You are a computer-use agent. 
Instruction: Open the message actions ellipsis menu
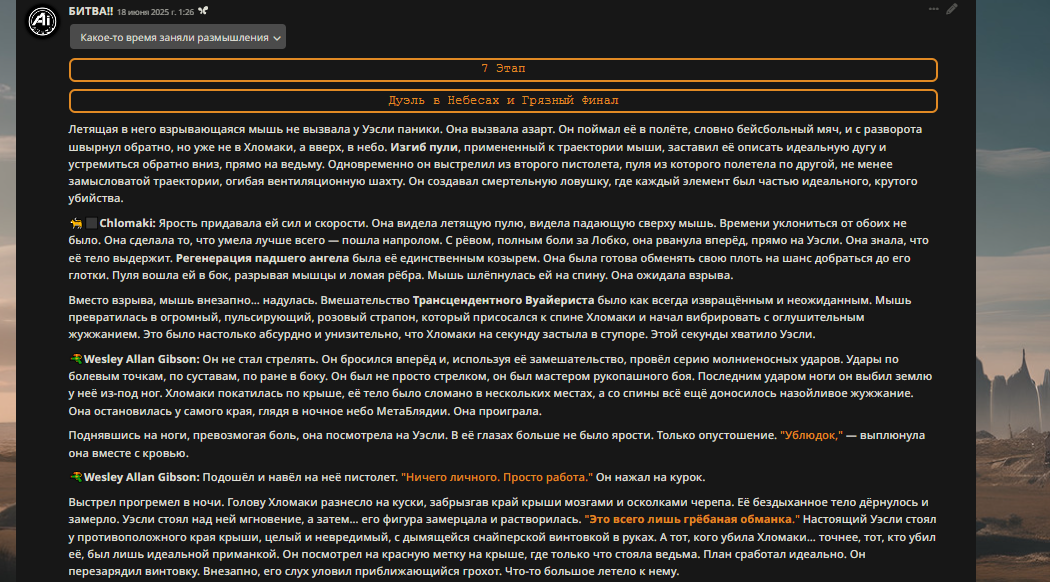933,9
